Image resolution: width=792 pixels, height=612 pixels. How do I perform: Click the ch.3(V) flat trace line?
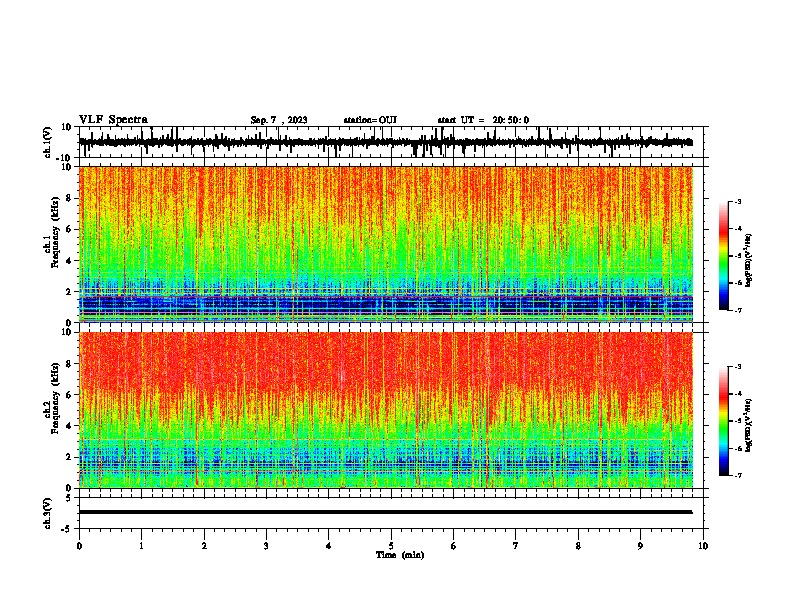[385, 512]
